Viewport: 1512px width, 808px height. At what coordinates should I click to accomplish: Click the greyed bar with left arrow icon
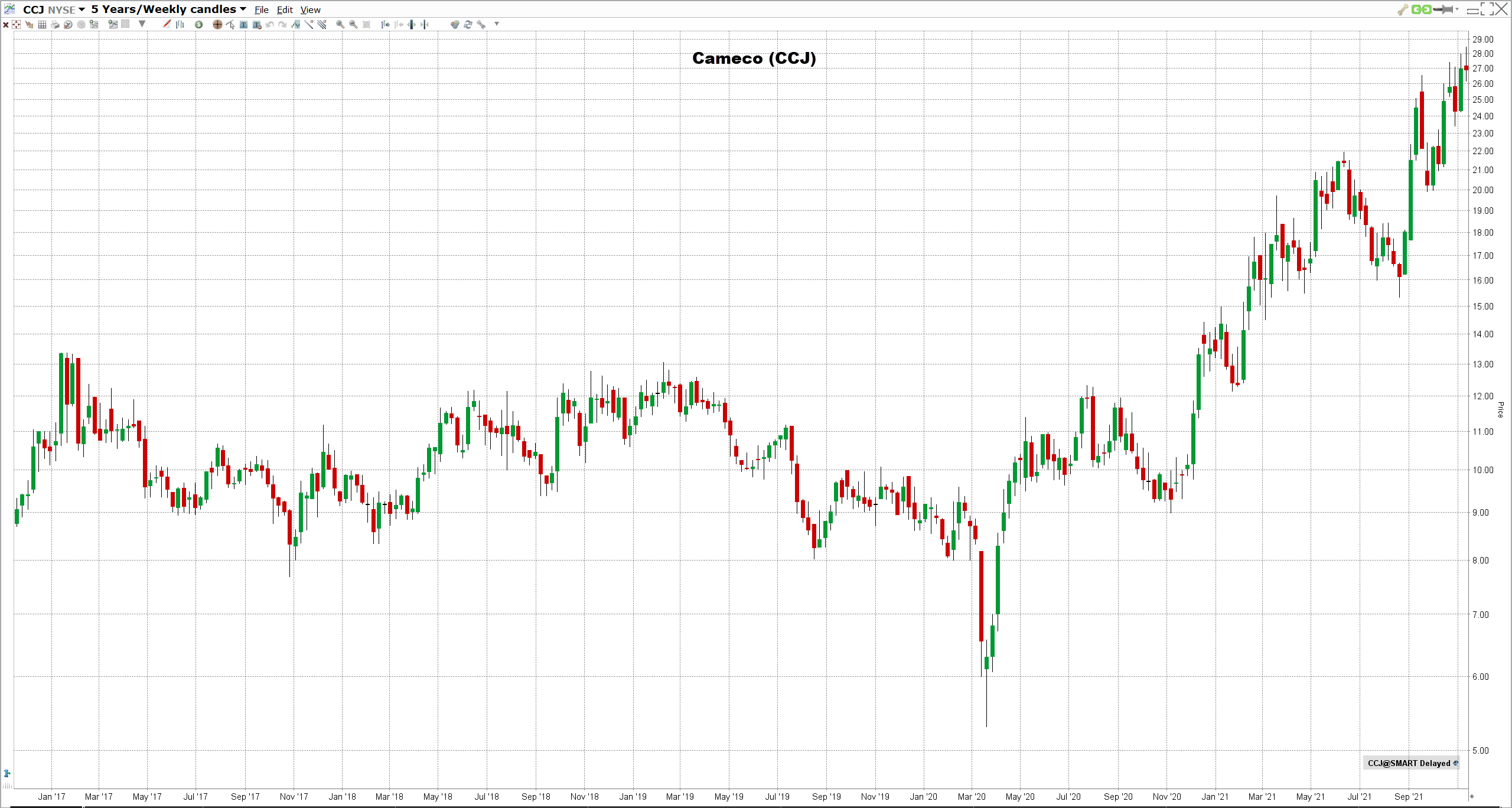(x=399, y=24)
